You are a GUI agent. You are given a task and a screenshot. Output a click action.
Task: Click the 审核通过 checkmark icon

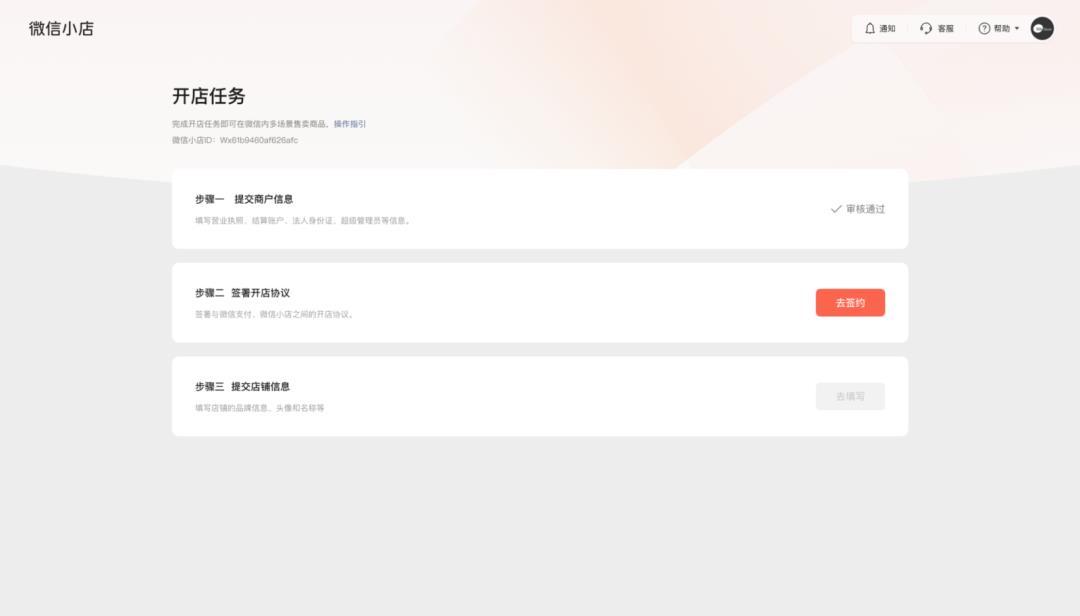[835, 209]
